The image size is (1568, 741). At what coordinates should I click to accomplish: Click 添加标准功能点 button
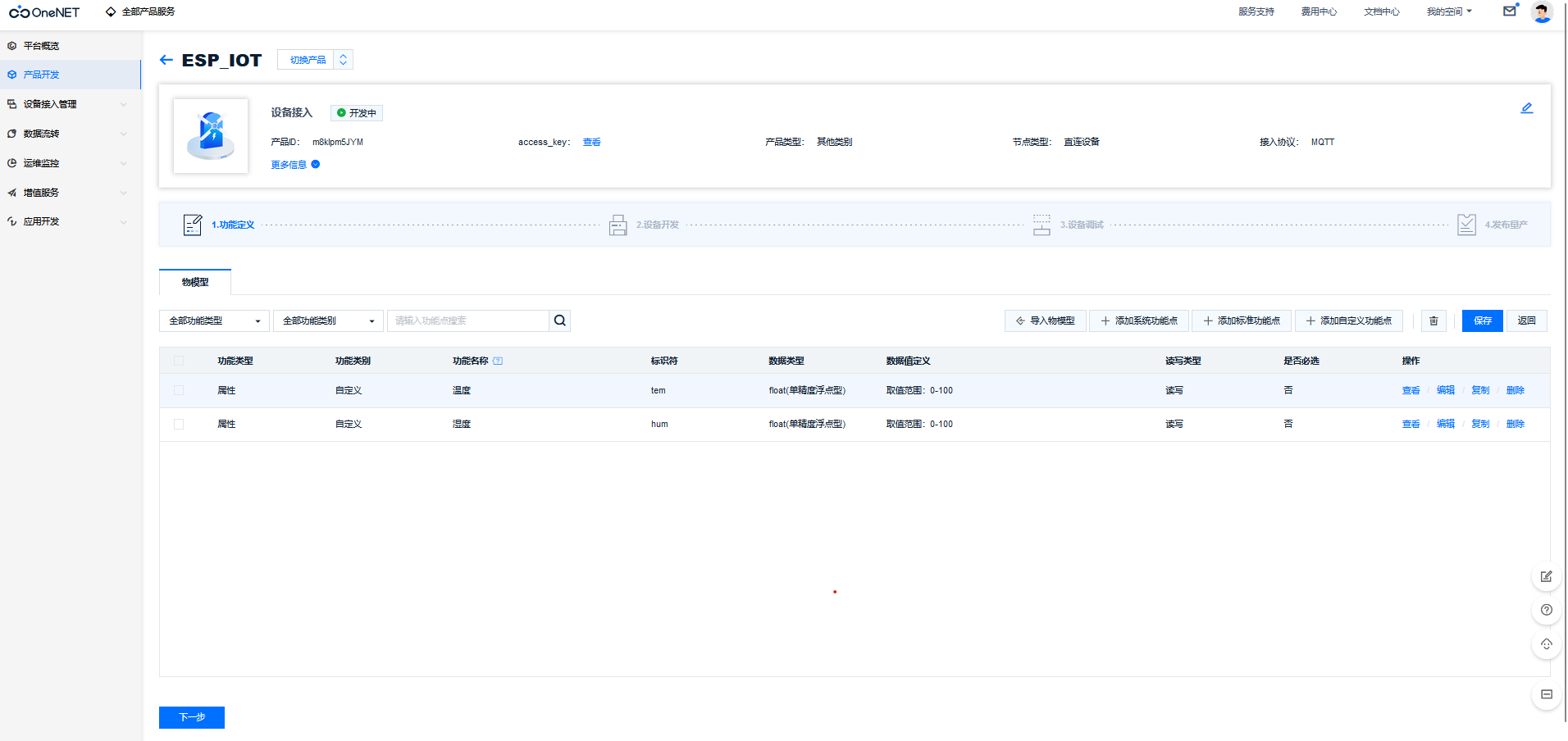(x=1242, y=320)
